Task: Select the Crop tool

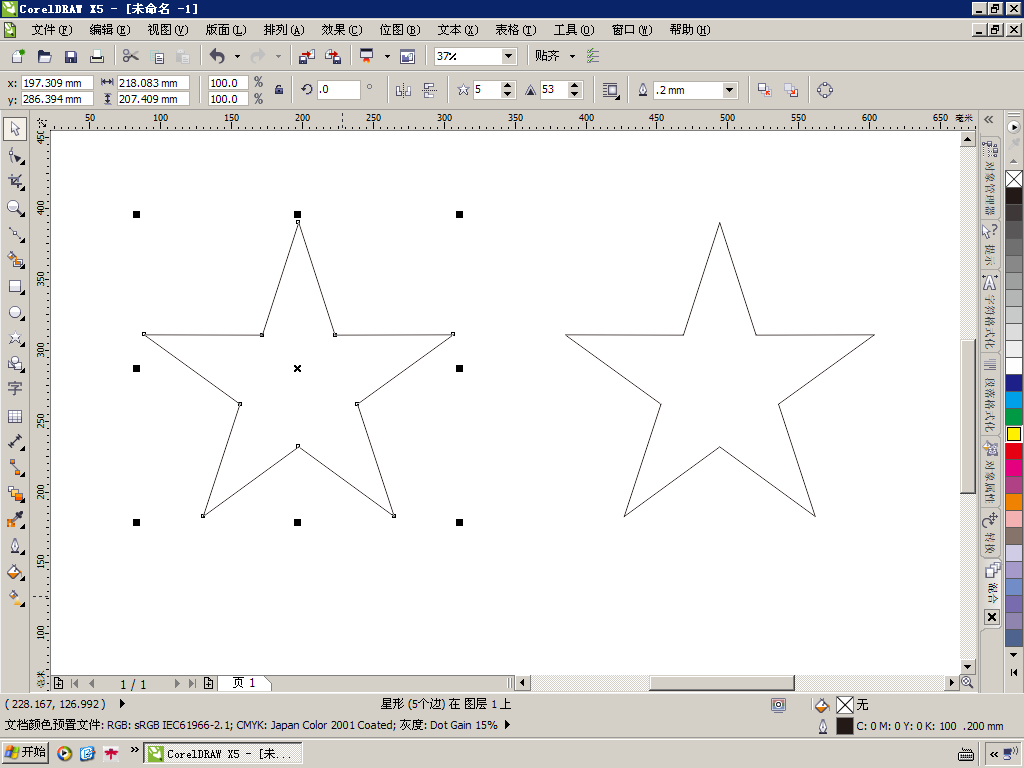Action: [x=15, y=182]
